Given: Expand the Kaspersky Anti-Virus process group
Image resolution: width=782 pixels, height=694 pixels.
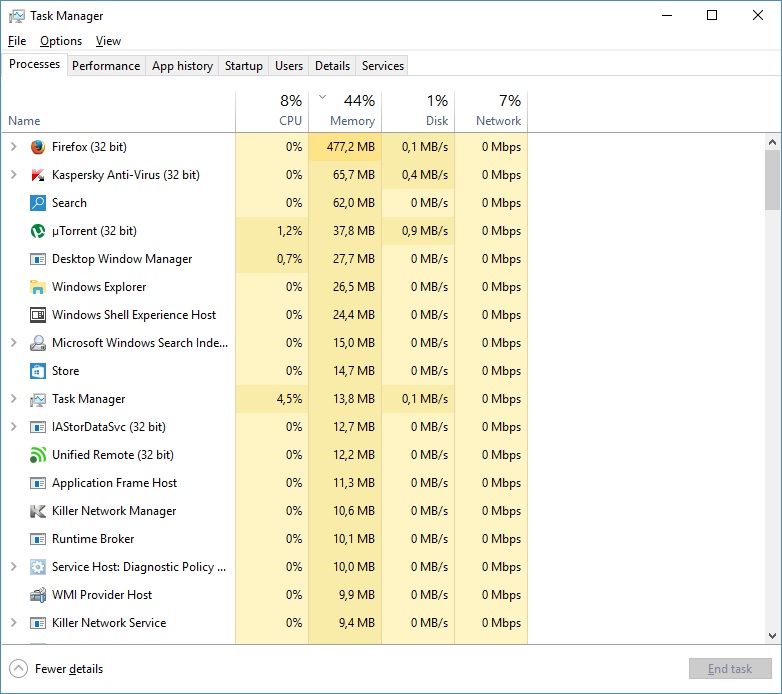Looking at the screenshot, I should click(14, 174).
